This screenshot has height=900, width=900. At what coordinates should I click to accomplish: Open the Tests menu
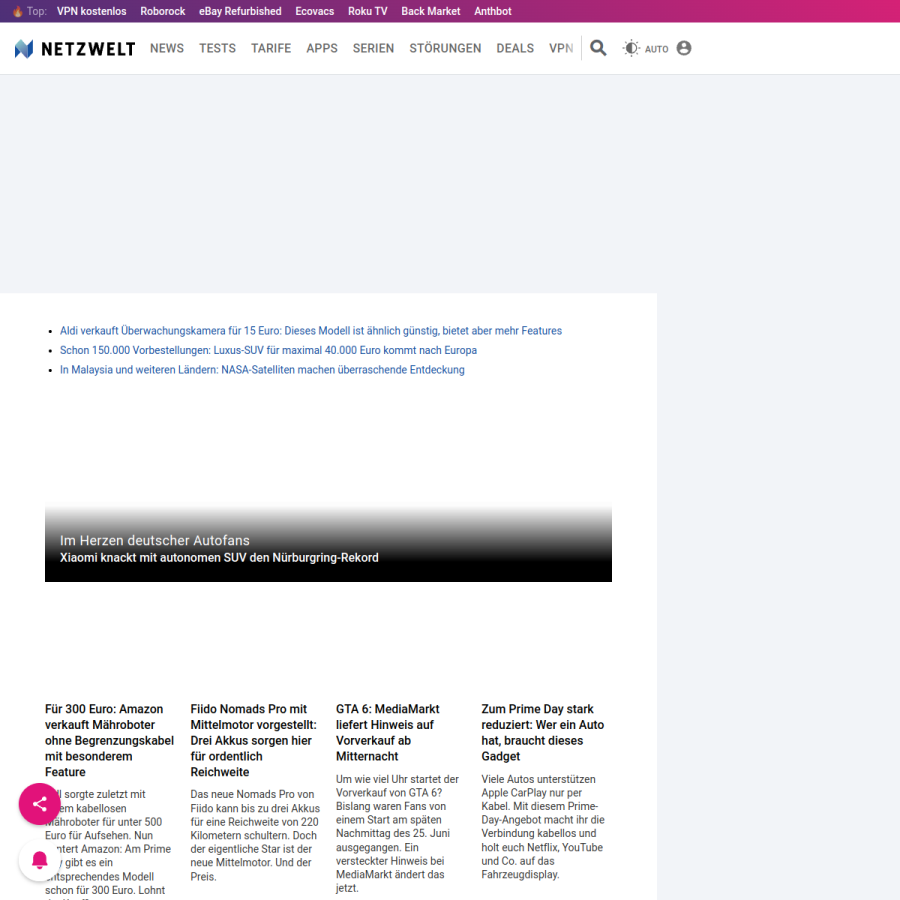pyautogui.click(x=218, y=48)
